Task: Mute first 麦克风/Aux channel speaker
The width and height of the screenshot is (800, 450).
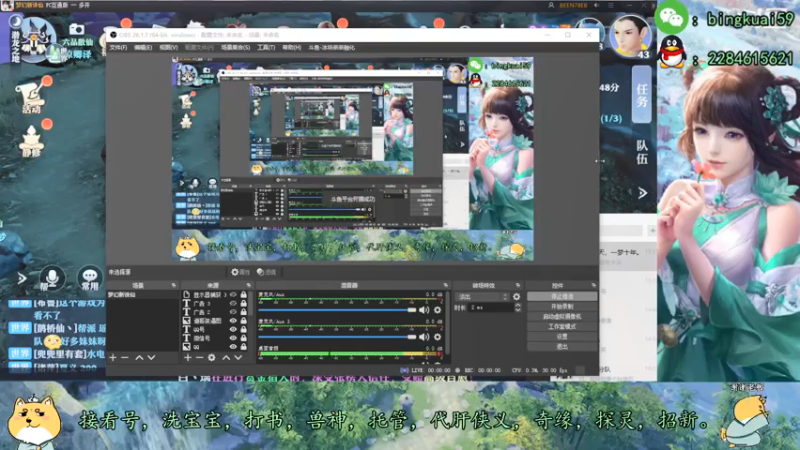Action: point(424,310)
